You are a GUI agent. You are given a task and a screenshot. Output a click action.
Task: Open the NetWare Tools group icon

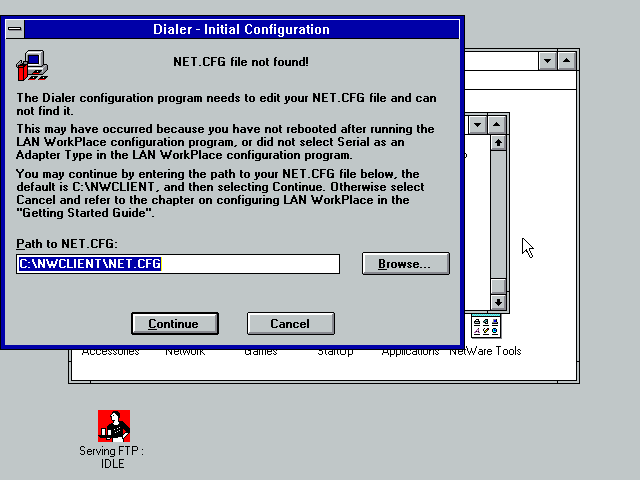click(x=486, y=326)
